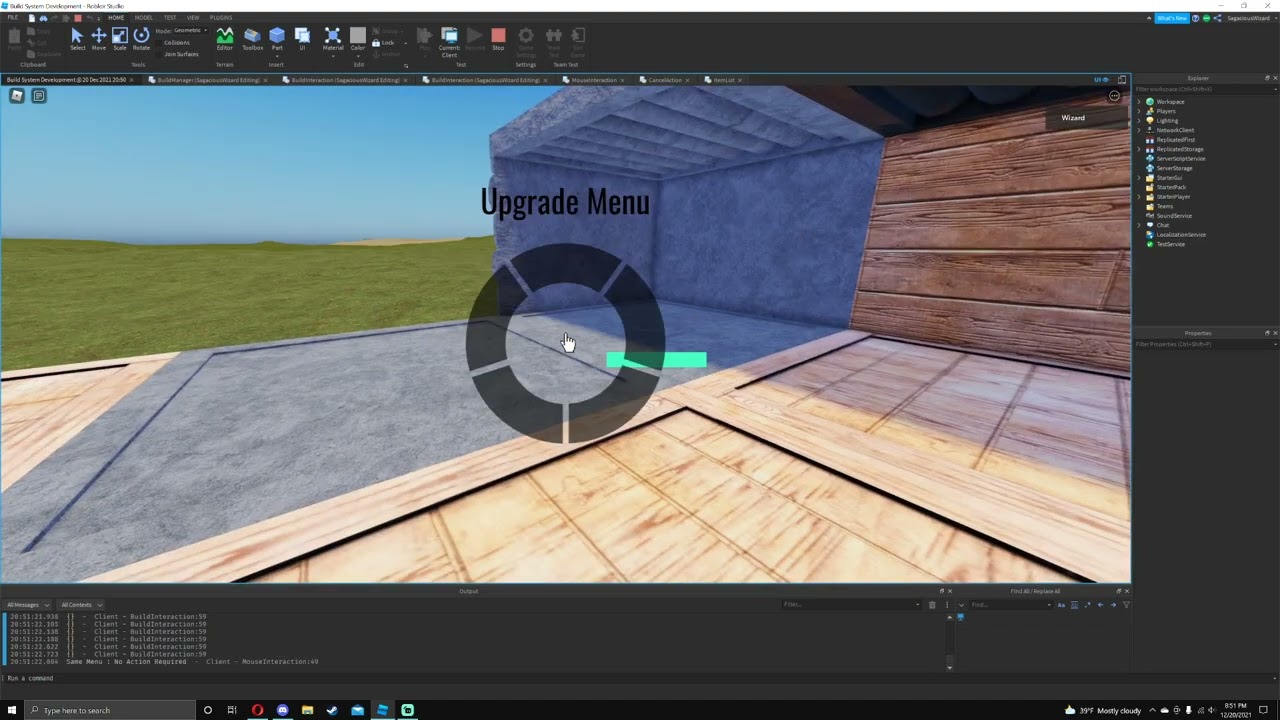Viewport: 1280px width, 720px height.
Task: Switch to the MODEL ribbon tab
Action: pyautogui.click(x=144, y=18)
